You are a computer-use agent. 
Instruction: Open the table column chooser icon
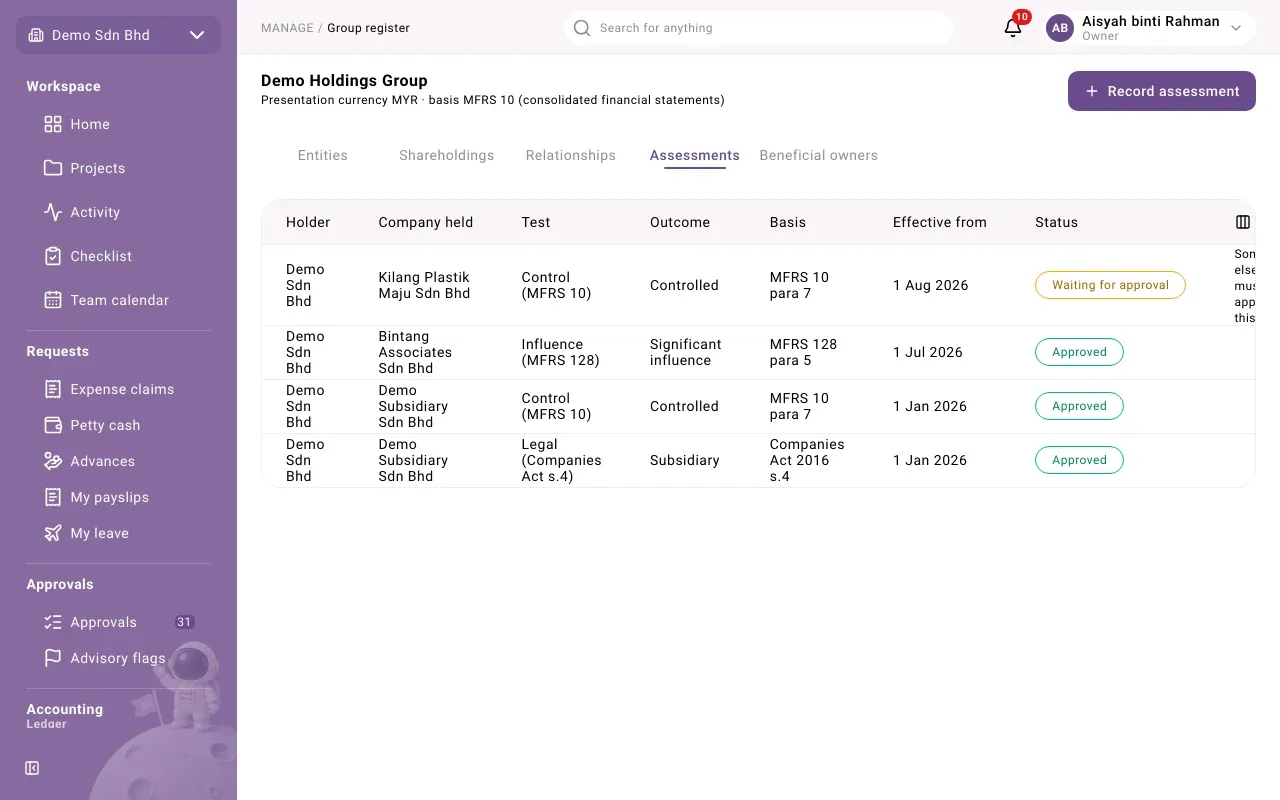(1243, 222)
